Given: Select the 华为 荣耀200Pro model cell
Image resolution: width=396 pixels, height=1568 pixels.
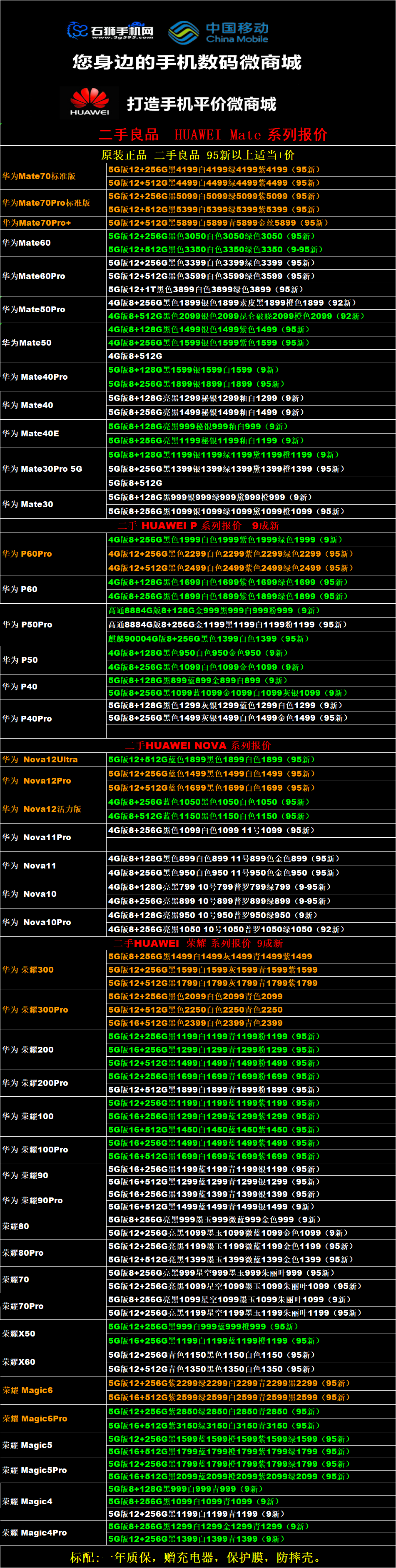Looking at the screenshot, I should tap(53, 1083).
